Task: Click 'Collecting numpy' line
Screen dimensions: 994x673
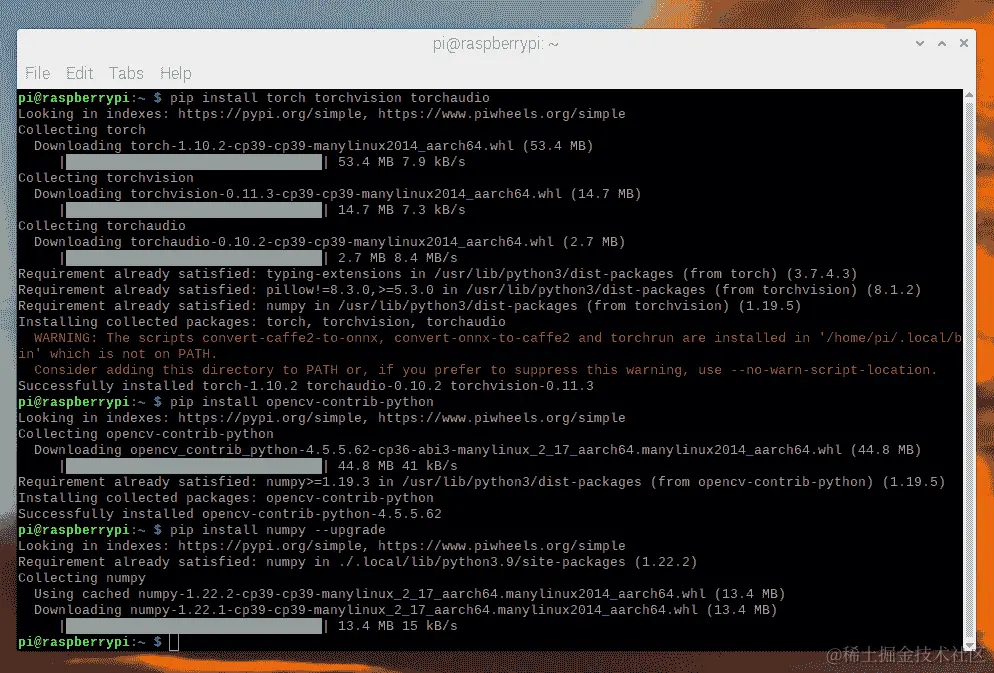Action: (82, 578)
